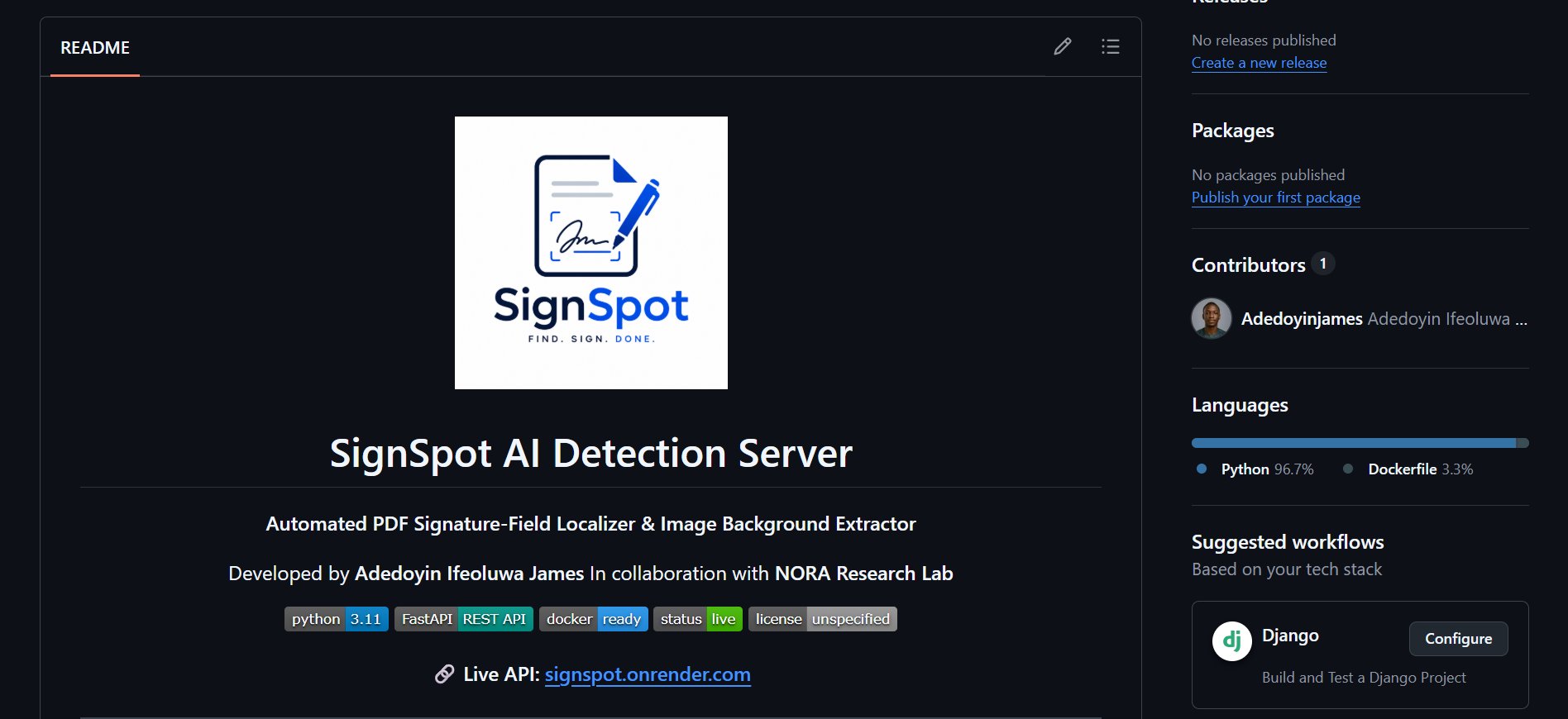Viewport: 1568px width, 719px height.
Task: Click 'No packages published' text
Action: click(x=1269, y=175)
